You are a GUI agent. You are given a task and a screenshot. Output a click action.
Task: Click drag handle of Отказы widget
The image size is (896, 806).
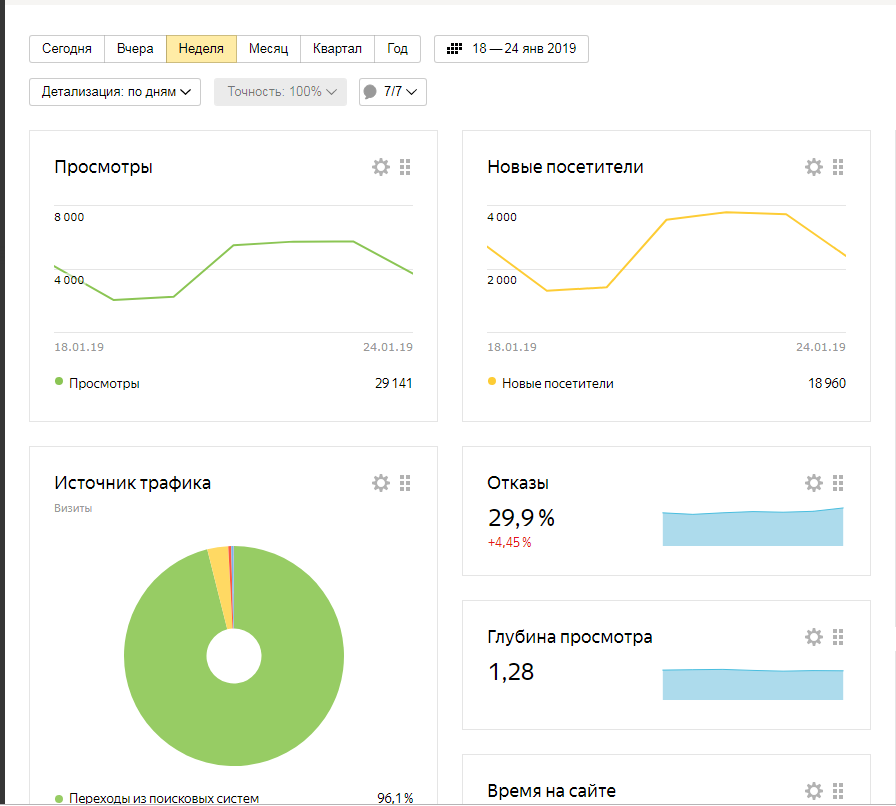coord(838,483)
